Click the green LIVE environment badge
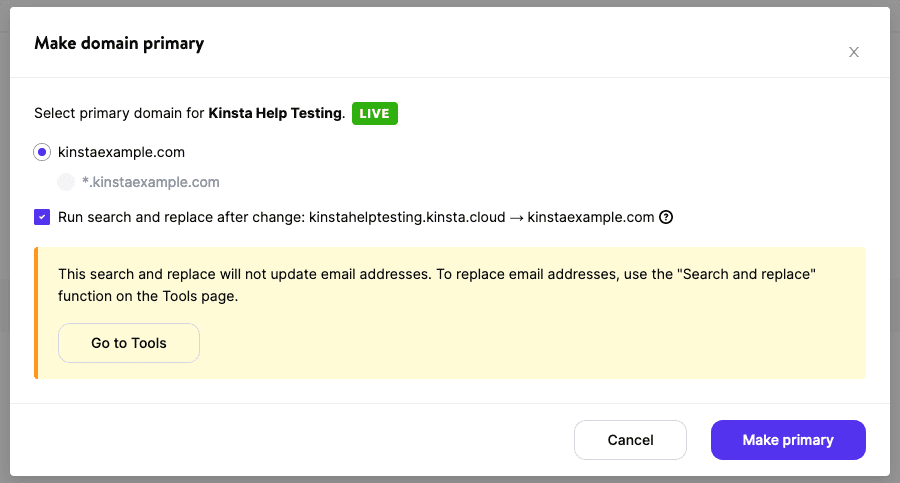 [x=375, y=113]
